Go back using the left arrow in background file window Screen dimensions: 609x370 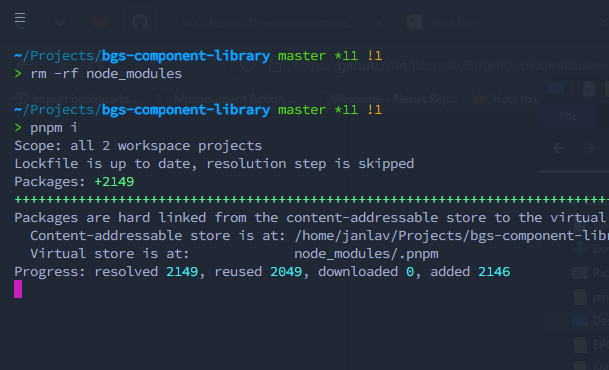click(x=559, y=148)
